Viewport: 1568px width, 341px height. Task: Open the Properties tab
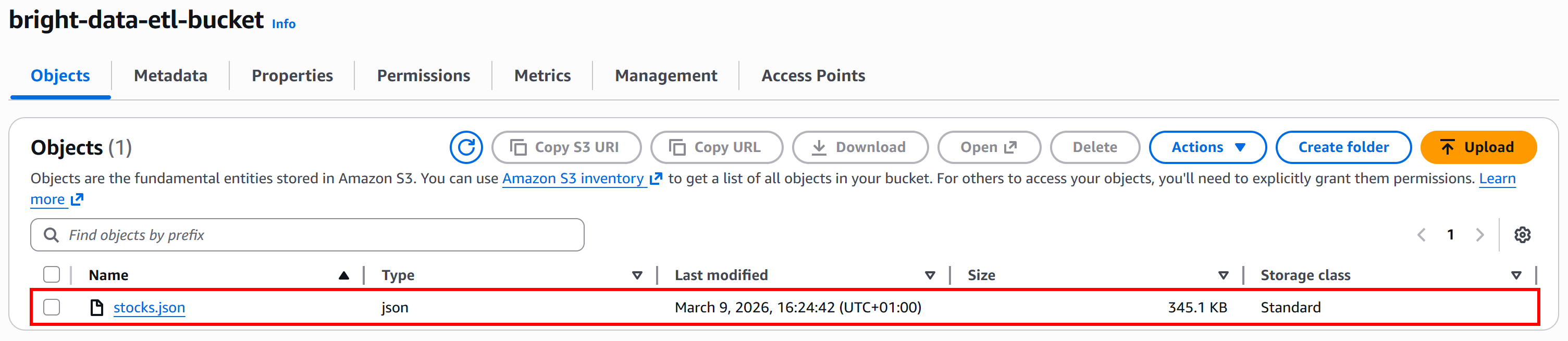coord(292,75)
